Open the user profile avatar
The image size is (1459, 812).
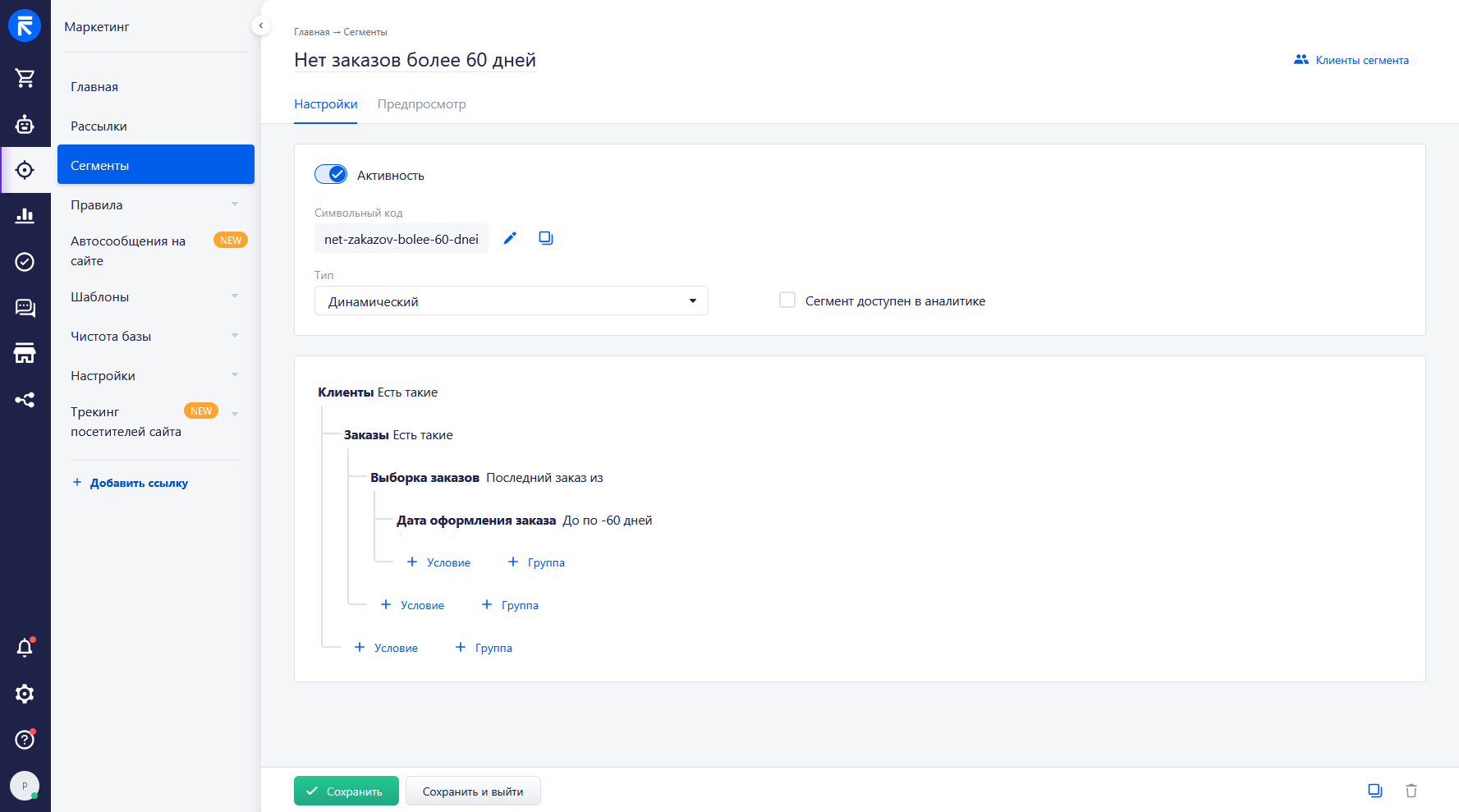click(x=25, y=786)
